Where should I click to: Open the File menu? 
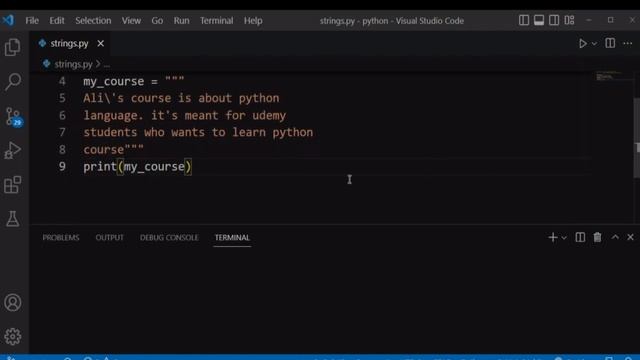(x=32, y=20)
